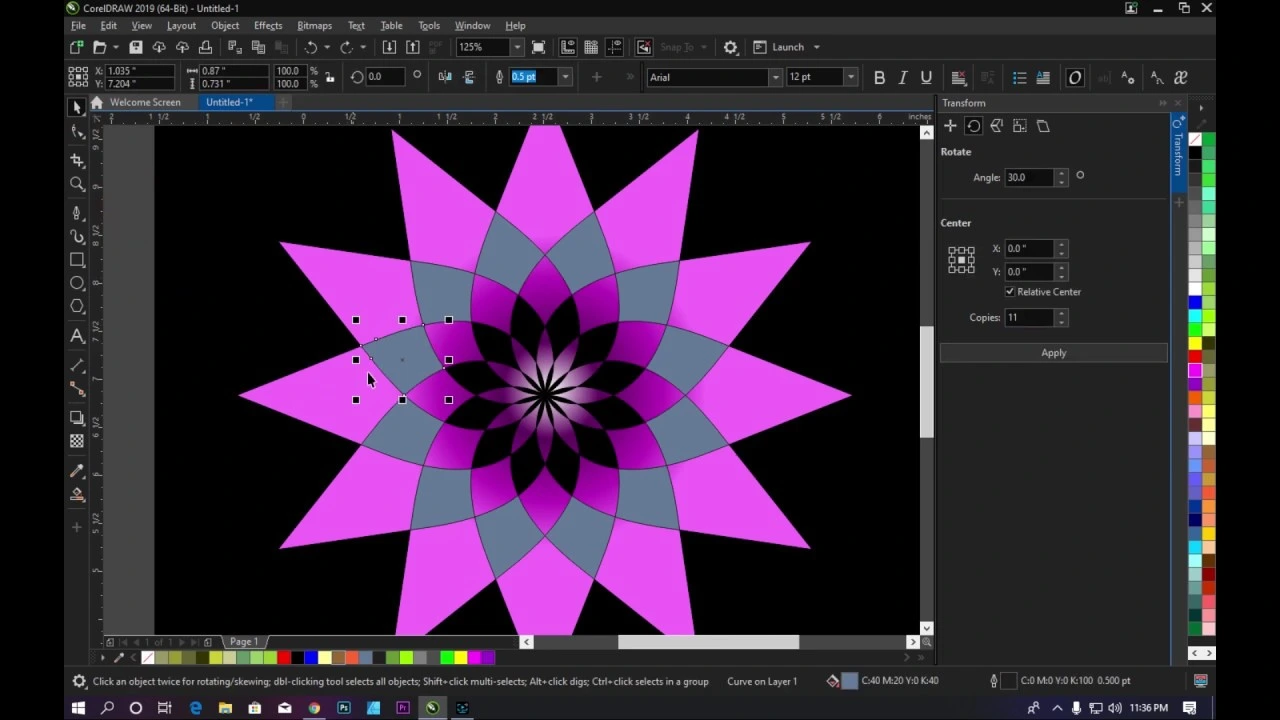Image resolution: width=1280 pixels, height=720 pixels.
Task: Print the document
Action: 205,47
